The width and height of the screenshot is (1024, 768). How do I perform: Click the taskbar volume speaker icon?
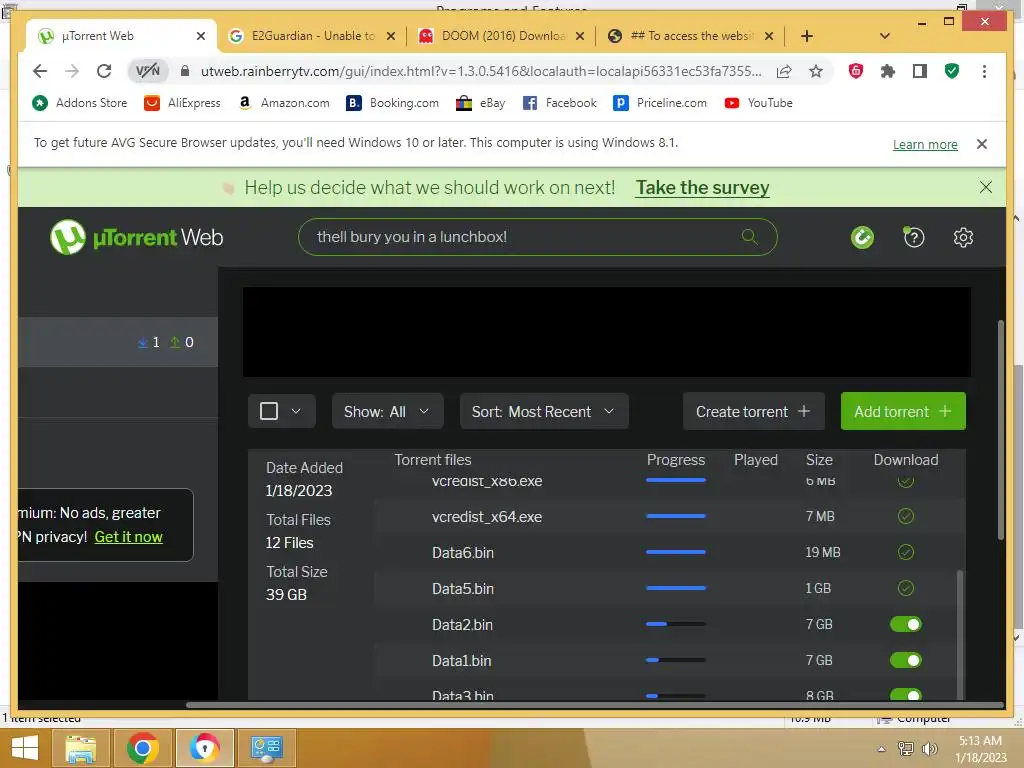click(929, 749)
